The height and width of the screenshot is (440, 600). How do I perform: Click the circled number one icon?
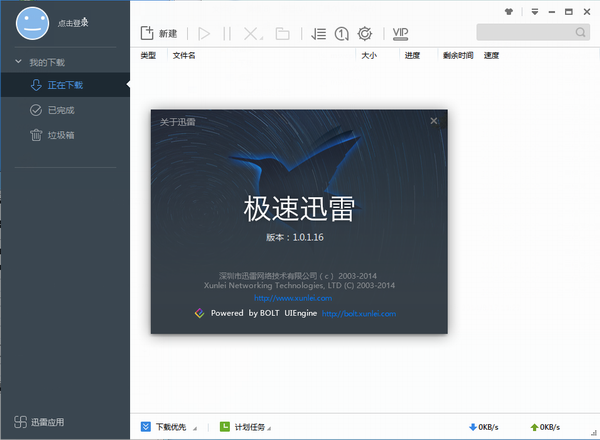(342, 34)
